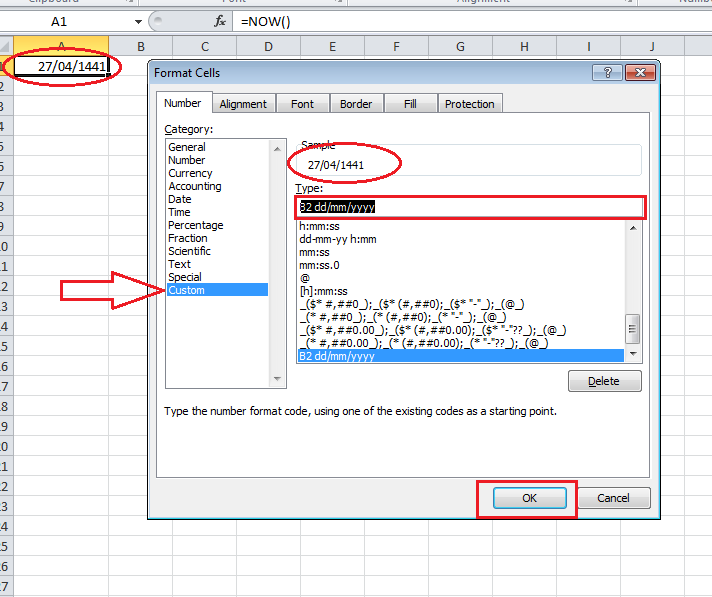Click column C header
This screenshot has width=712, height=597.
[x=205, y=46]
